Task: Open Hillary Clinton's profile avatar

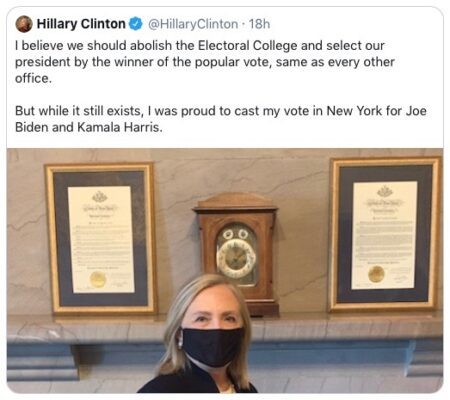Action: (24, 24)
